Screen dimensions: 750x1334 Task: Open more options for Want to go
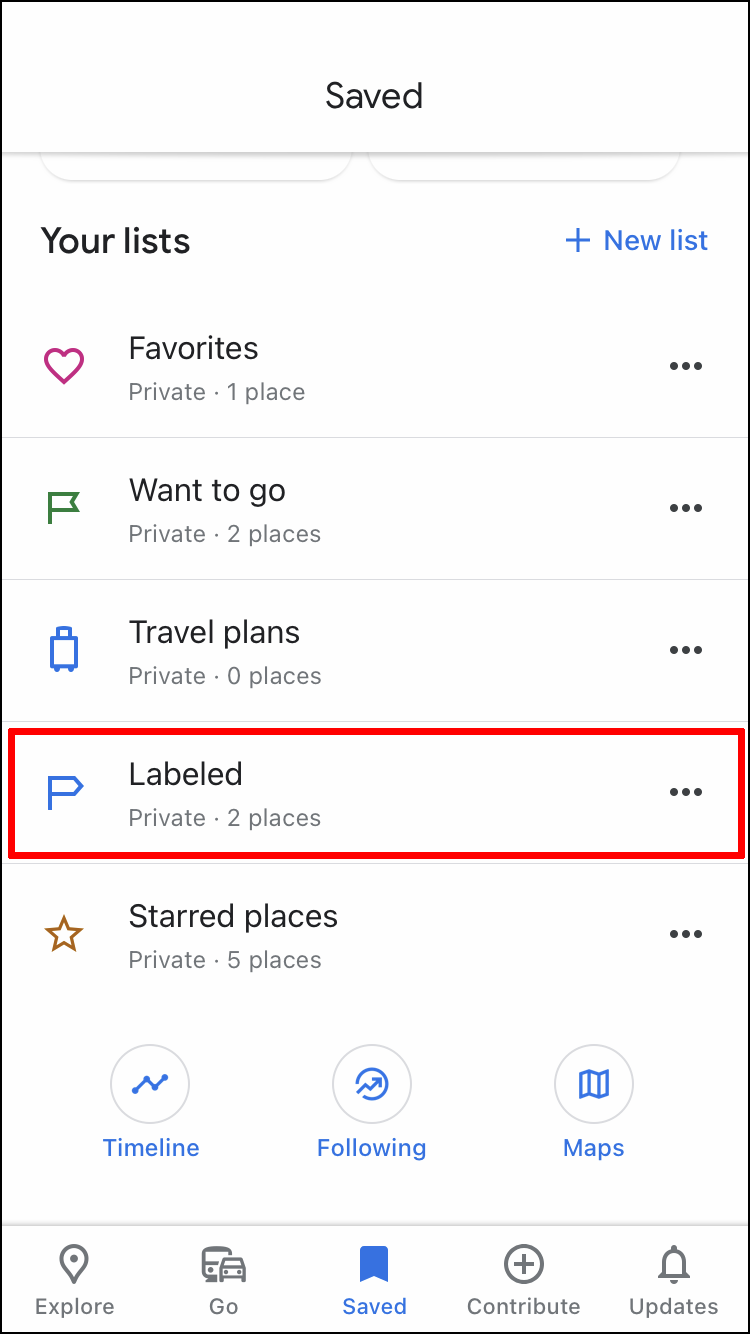(x=686, y=508)
